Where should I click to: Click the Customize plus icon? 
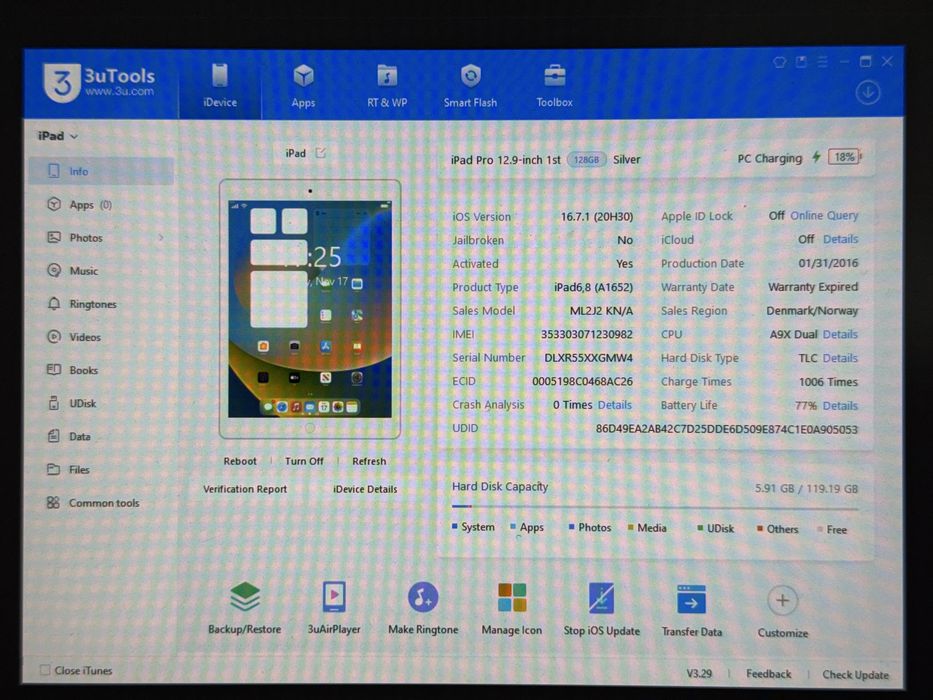coord(782,601)
